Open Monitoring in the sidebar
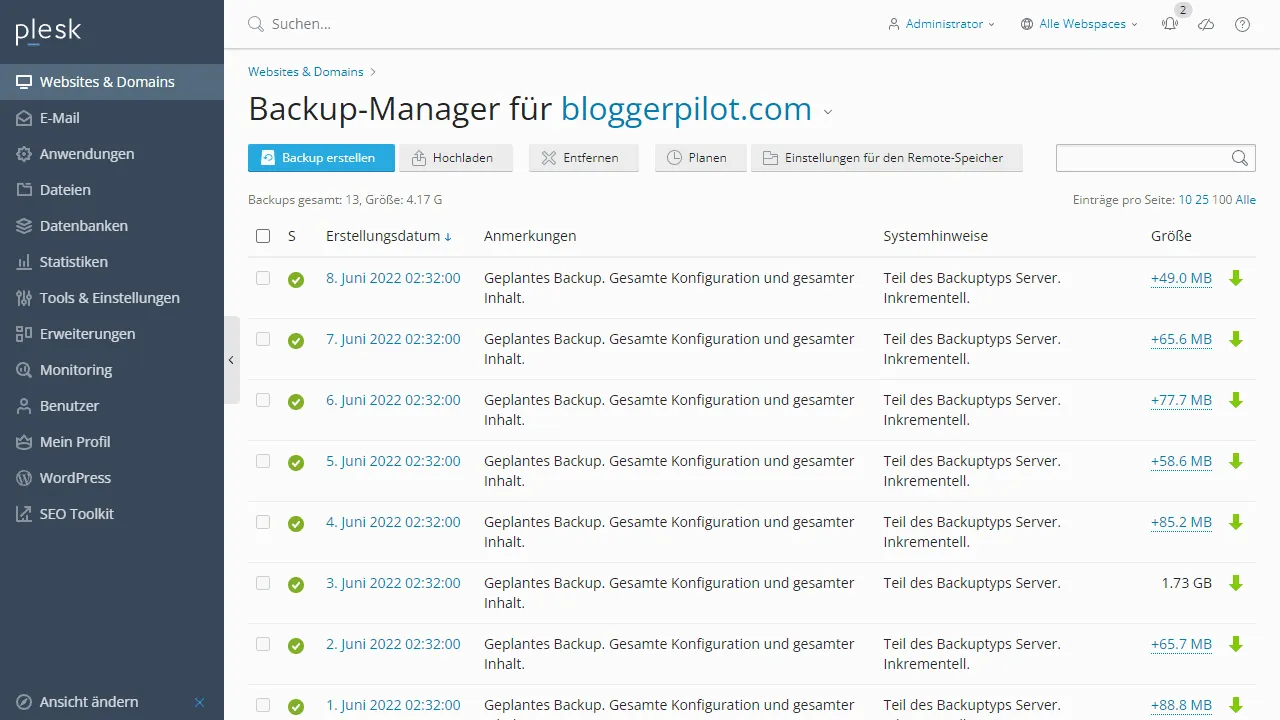 (112, 370)
